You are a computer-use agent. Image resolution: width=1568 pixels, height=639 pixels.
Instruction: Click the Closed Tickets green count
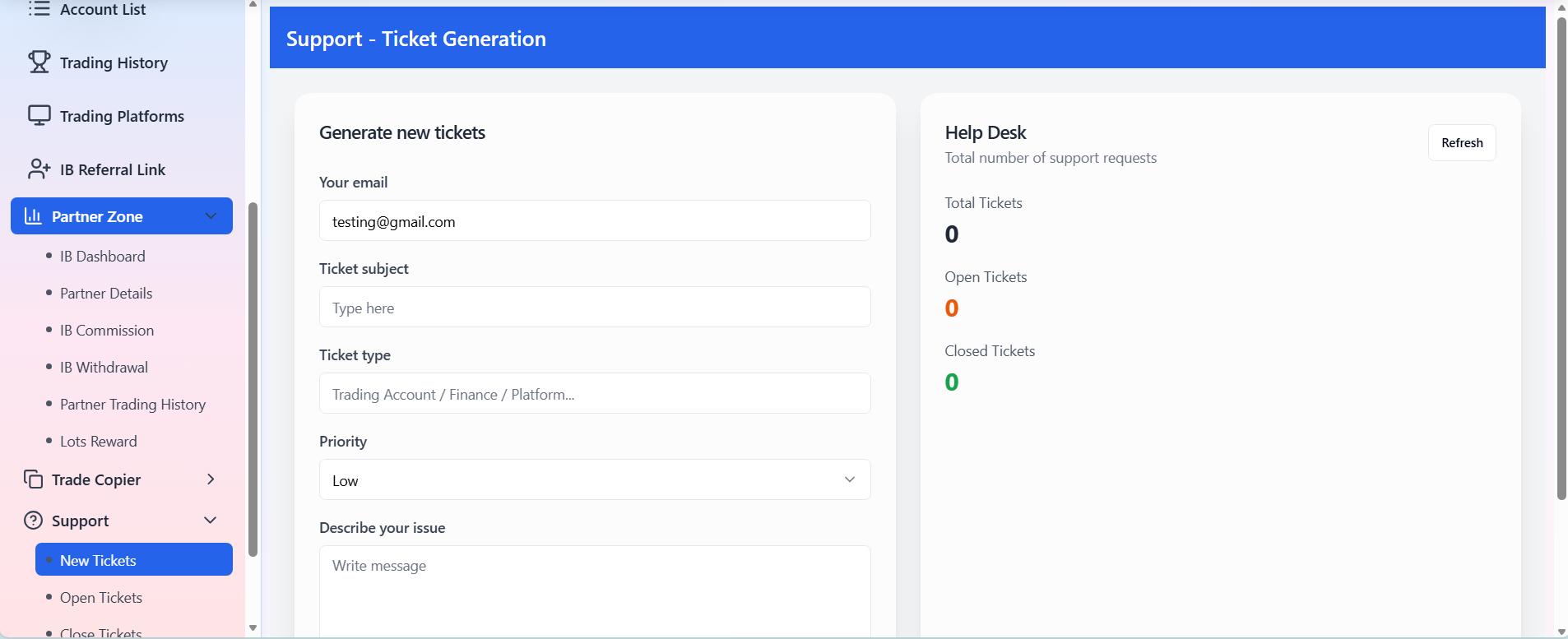click(952, 382)
